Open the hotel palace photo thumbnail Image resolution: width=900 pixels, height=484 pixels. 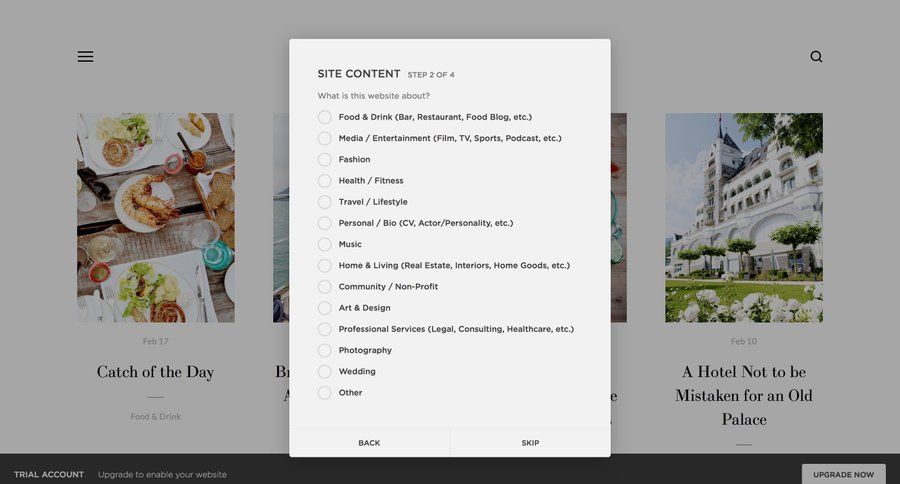744,217
